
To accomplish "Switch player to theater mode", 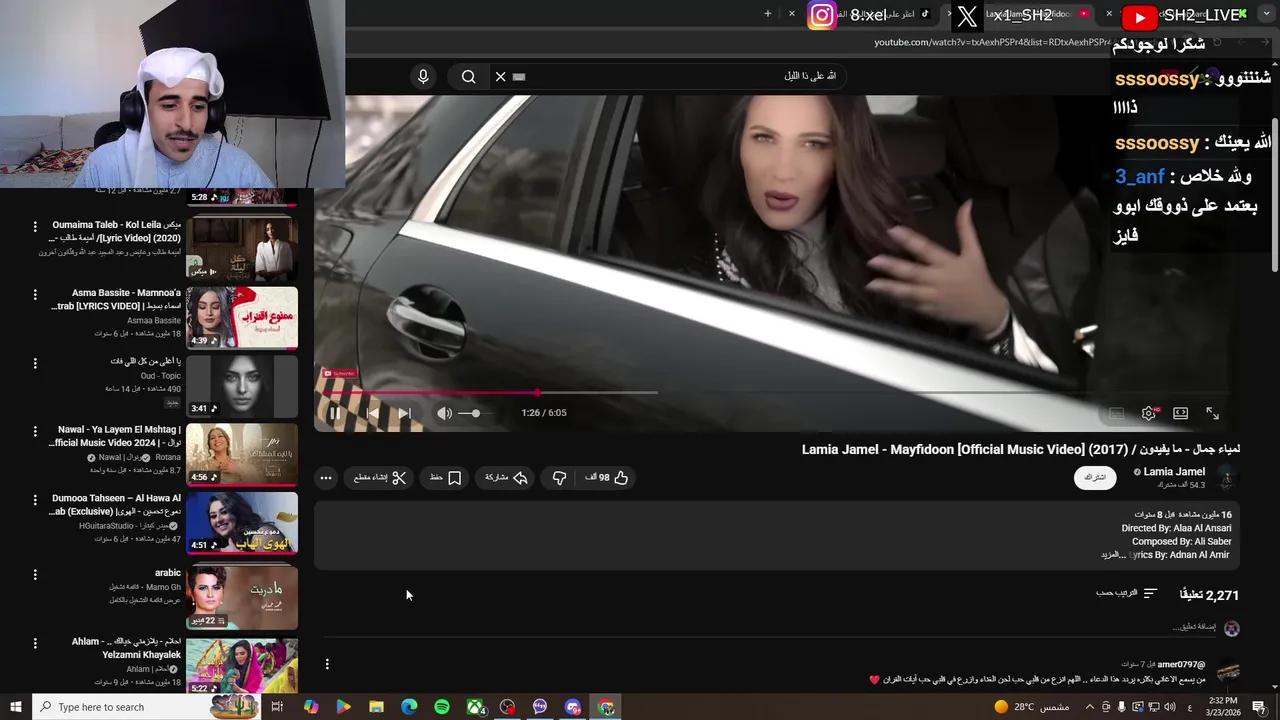I will coord(1181,413).
